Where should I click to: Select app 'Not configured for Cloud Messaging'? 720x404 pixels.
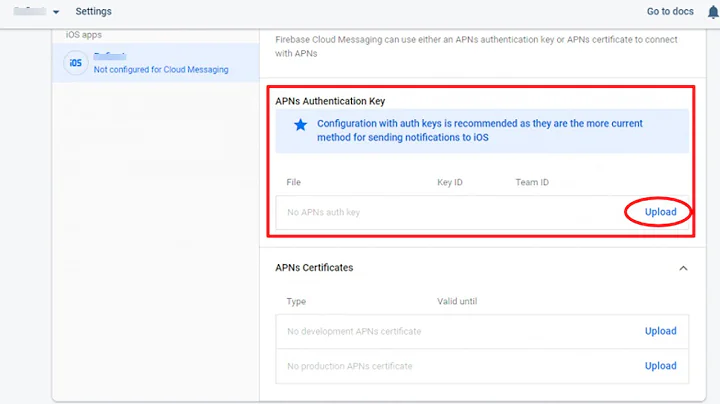156,63
